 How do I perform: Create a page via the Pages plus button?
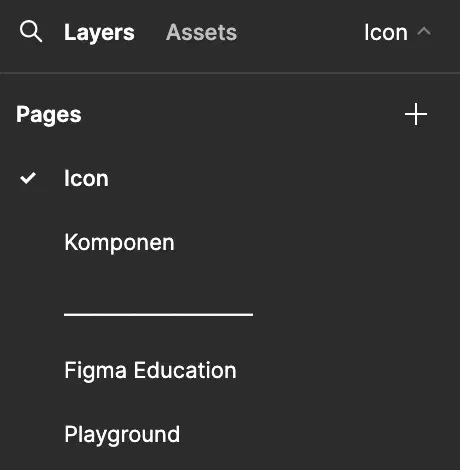(x=416, y=114)
